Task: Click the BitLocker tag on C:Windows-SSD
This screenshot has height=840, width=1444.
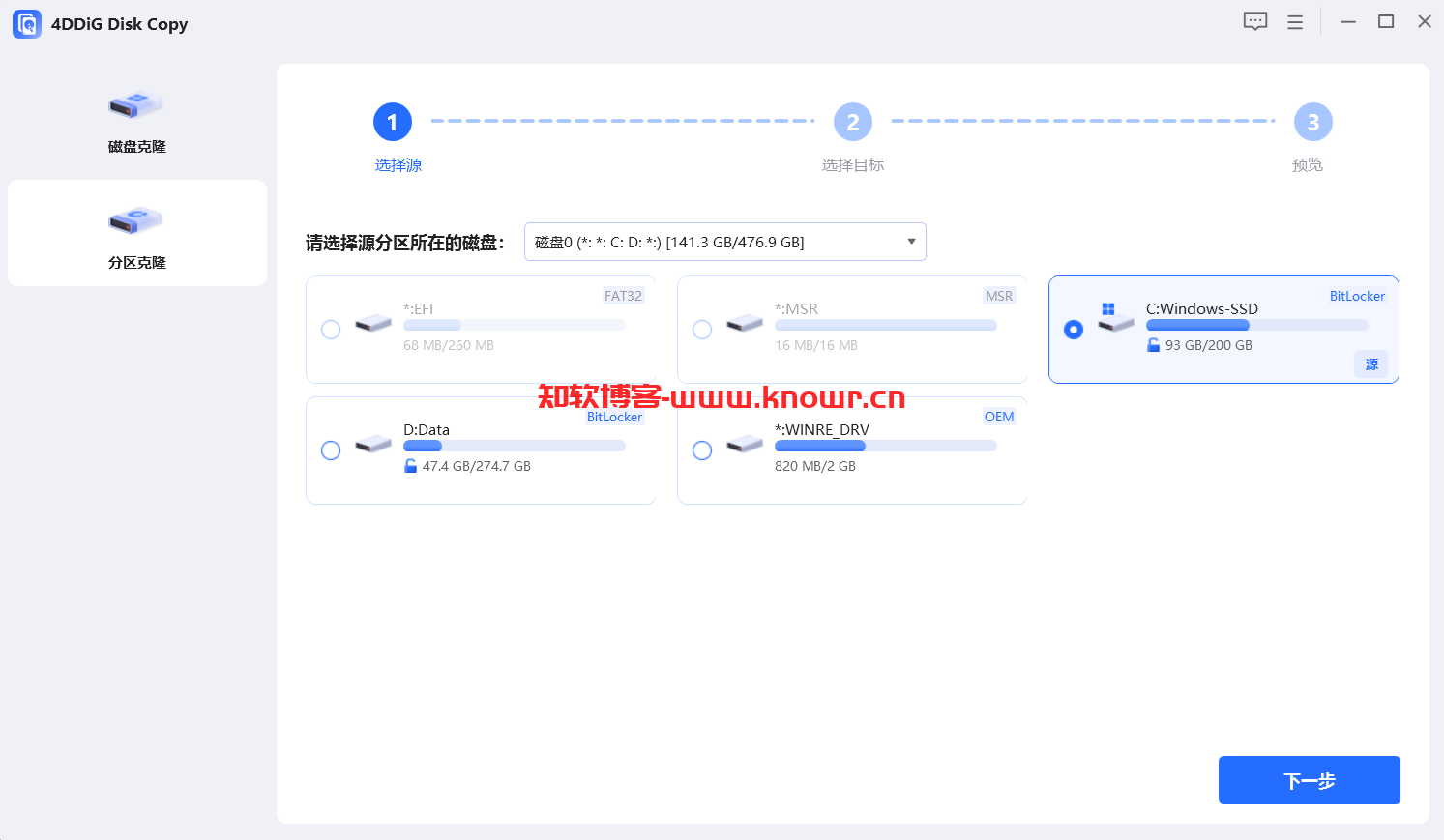Action: pos(1357,296)
